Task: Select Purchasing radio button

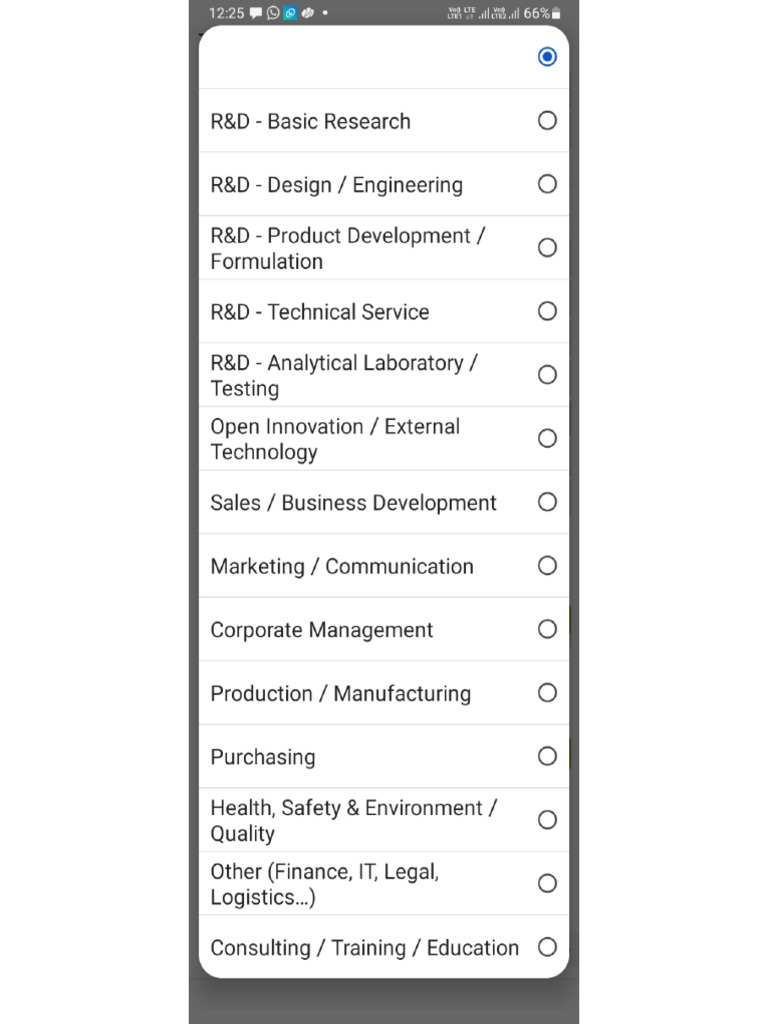Action: click(x=547, y=756)
